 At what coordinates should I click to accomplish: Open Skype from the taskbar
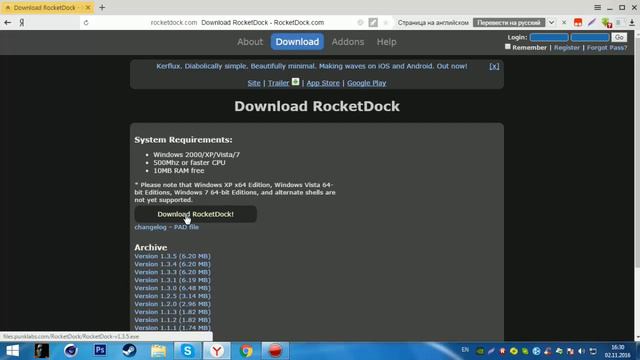click(x=187, y=350)
